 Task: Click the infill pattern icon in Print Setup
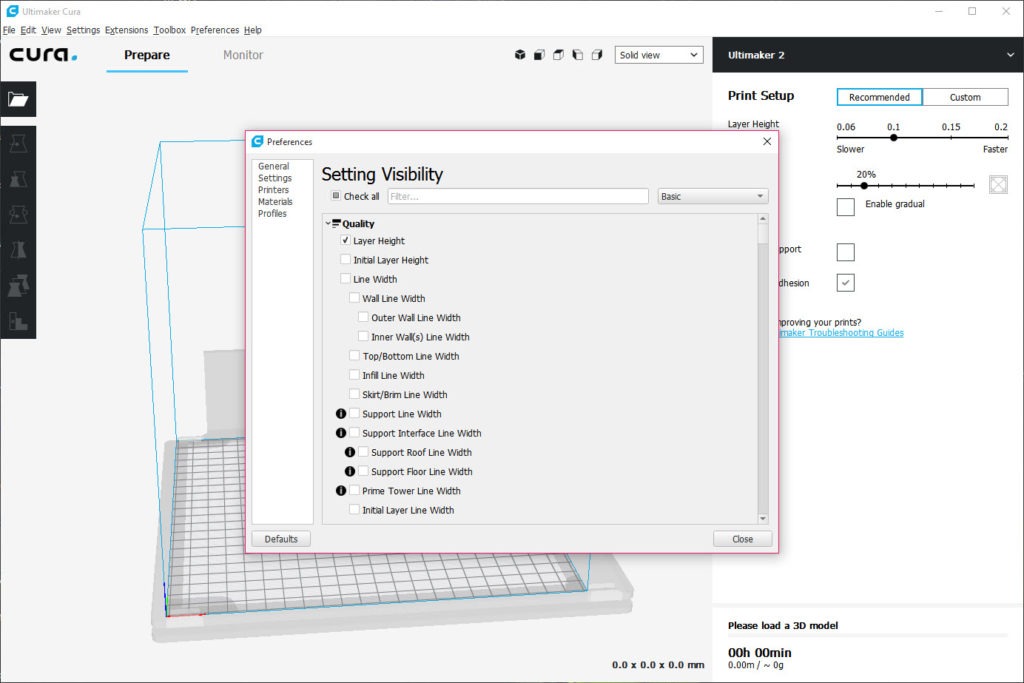tap(998, 185)
